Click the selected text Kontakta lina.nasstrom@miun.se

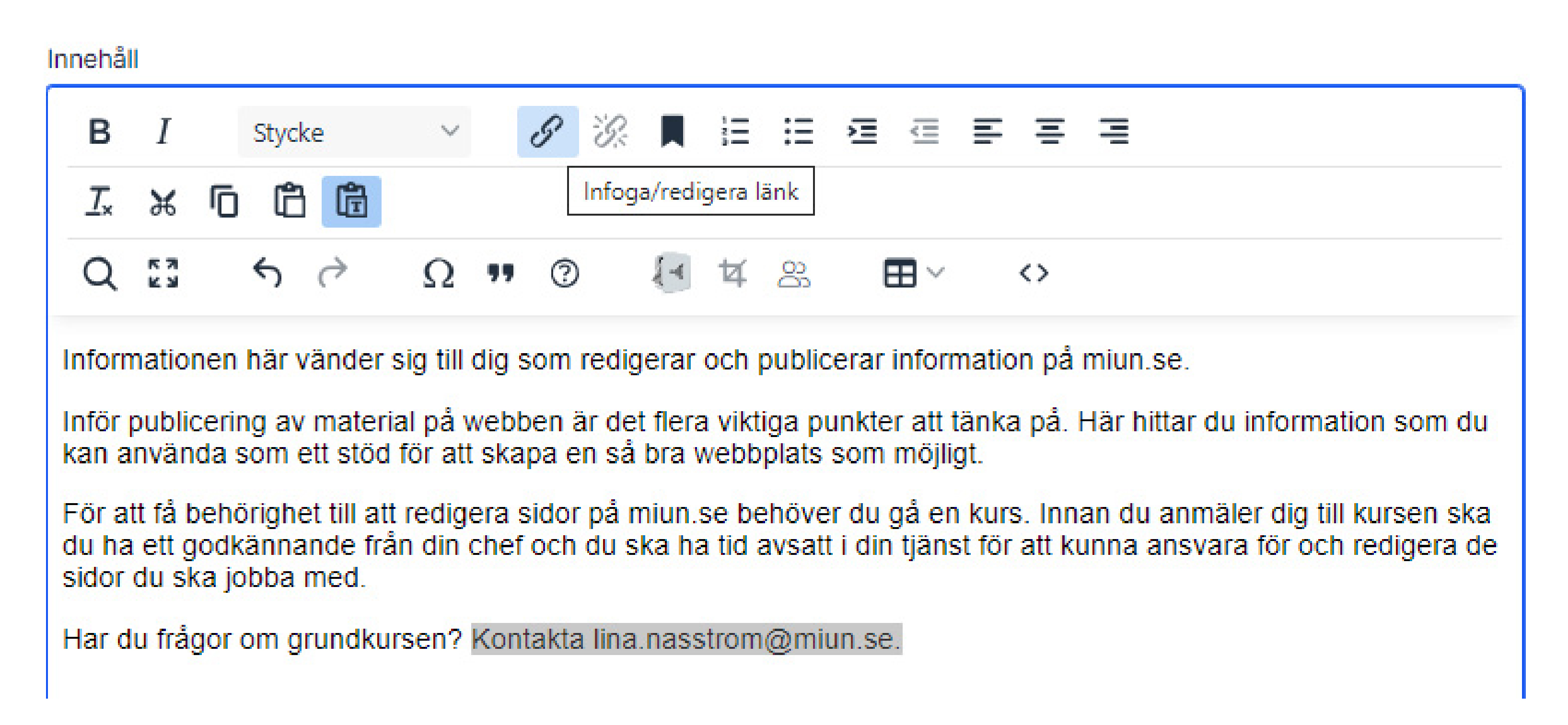click(686, 639)
